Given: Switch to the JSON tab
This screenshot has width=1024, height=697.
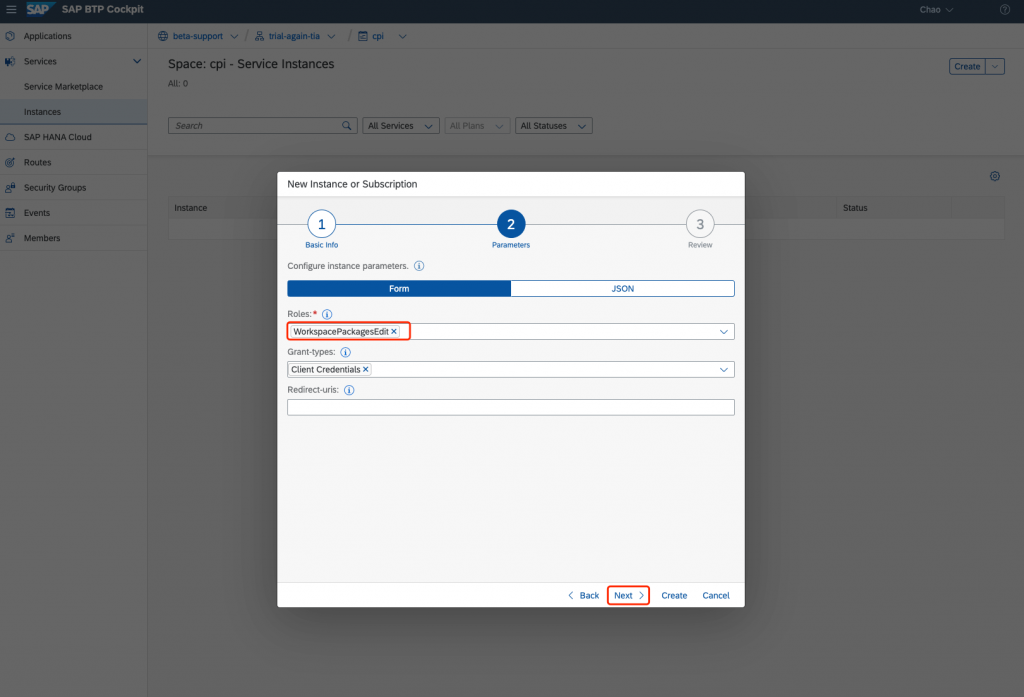Looking at the screenshot, I should [622, 289].
